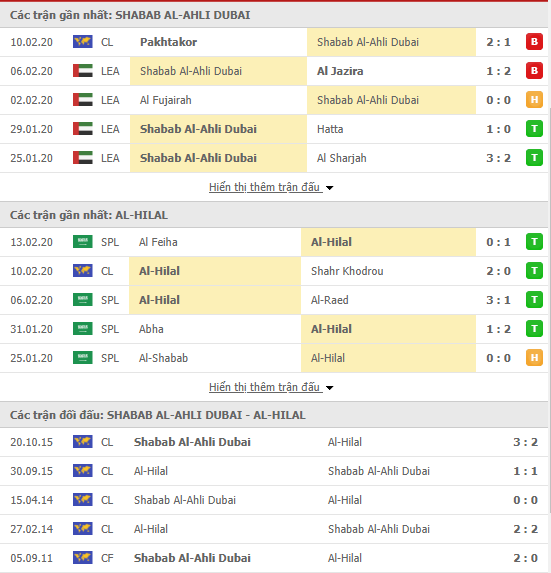Viewport: 551px width, 573px height.
Task: Click score 2 : 0 in Shahr Khodrou row
Action: click(x=498, y=271)
